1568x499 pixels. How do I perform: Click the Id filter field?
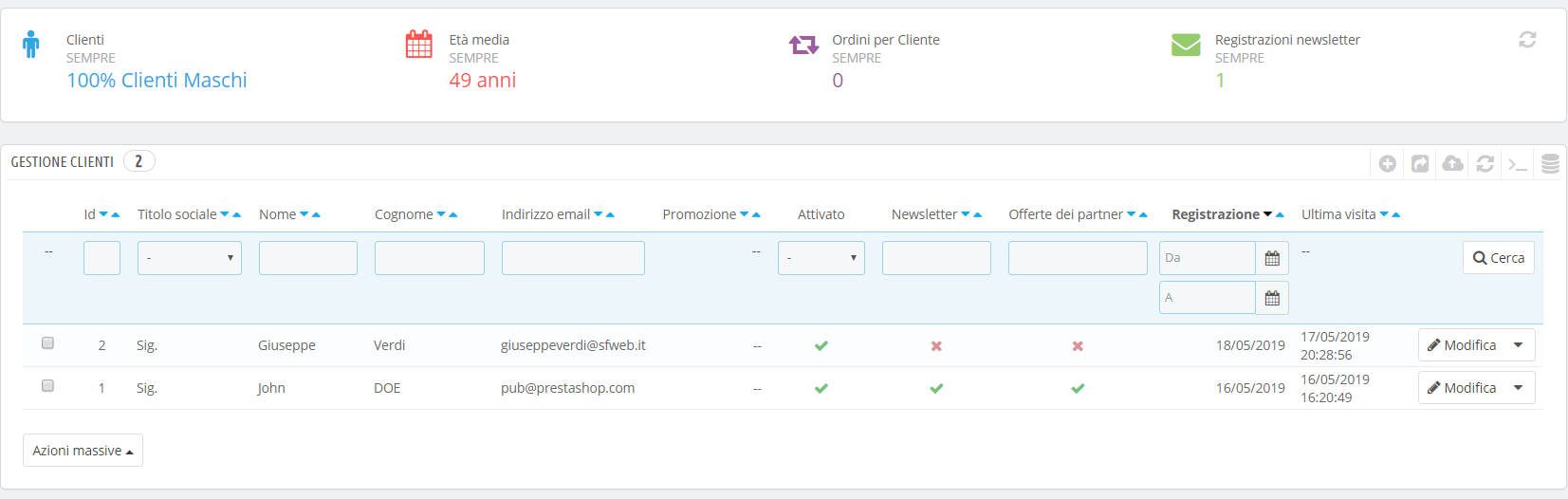click(101, 258)
